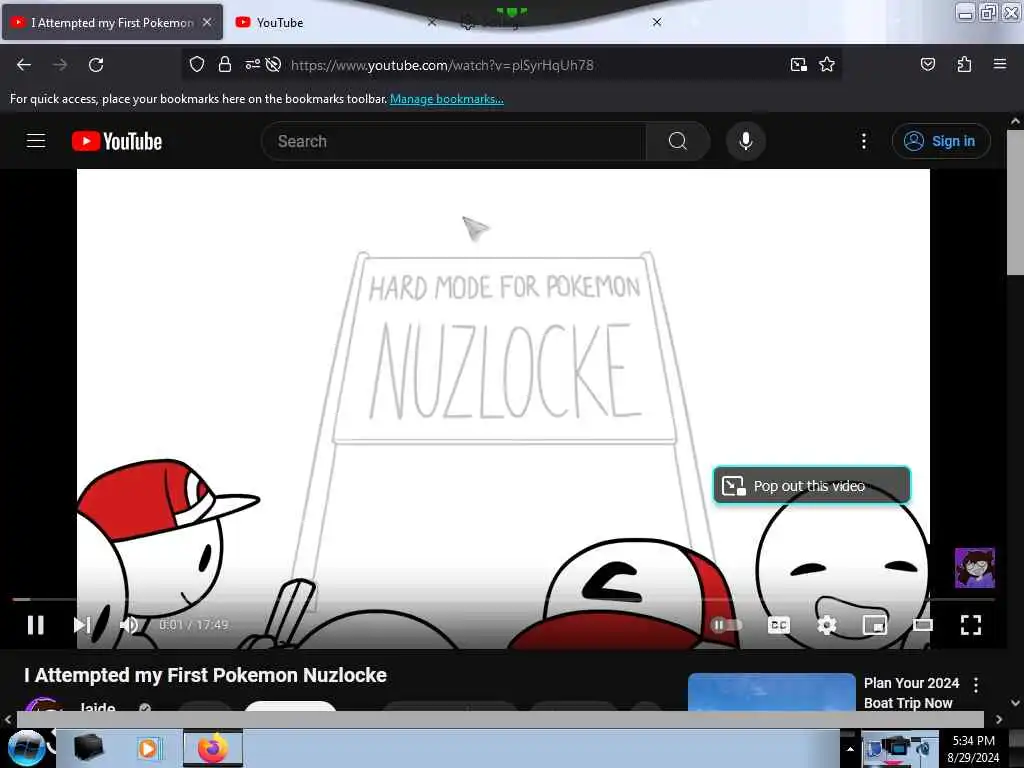Viewport: 1024px width, 768px height.
Task: Go to YouTube home via logo
Action: coord(117,141)
